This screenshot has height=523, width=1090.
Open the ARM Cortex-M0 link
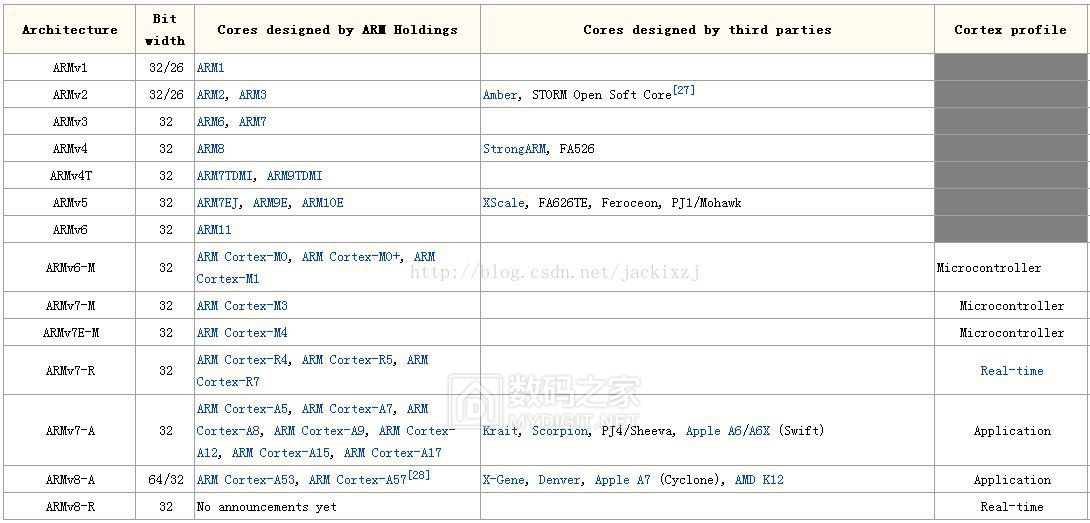(242, 257)
